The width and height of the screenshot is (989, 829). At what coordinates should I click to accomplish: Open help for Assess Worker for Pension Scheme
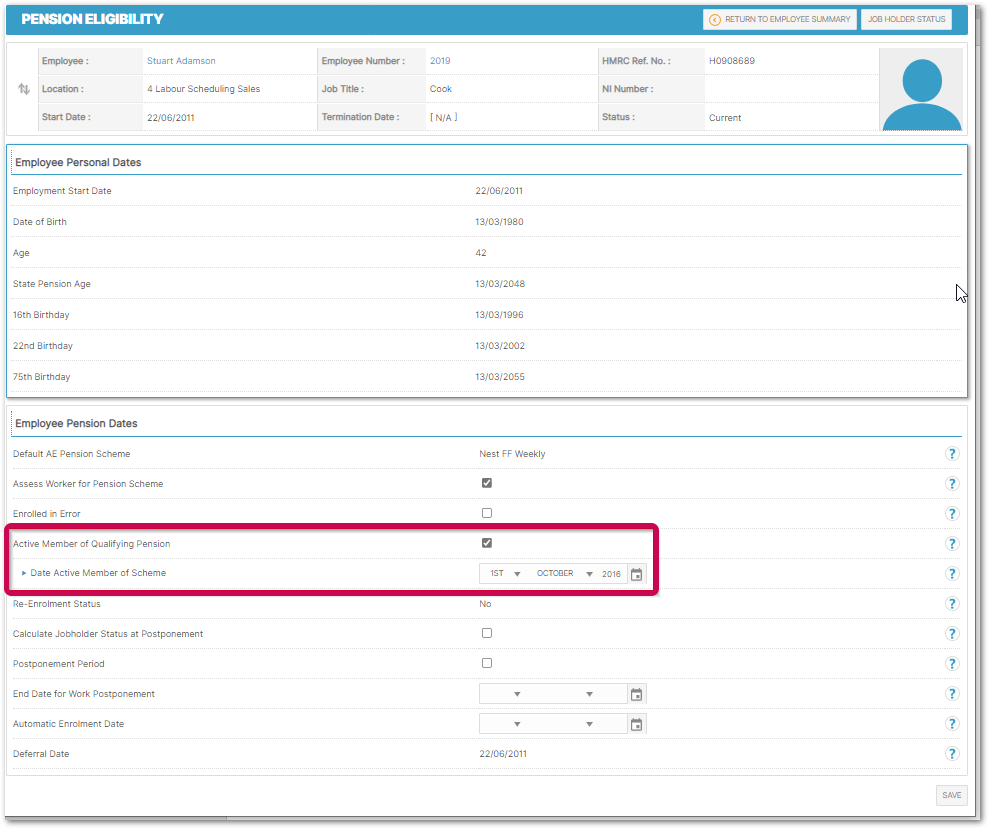(x=952, y=484)
